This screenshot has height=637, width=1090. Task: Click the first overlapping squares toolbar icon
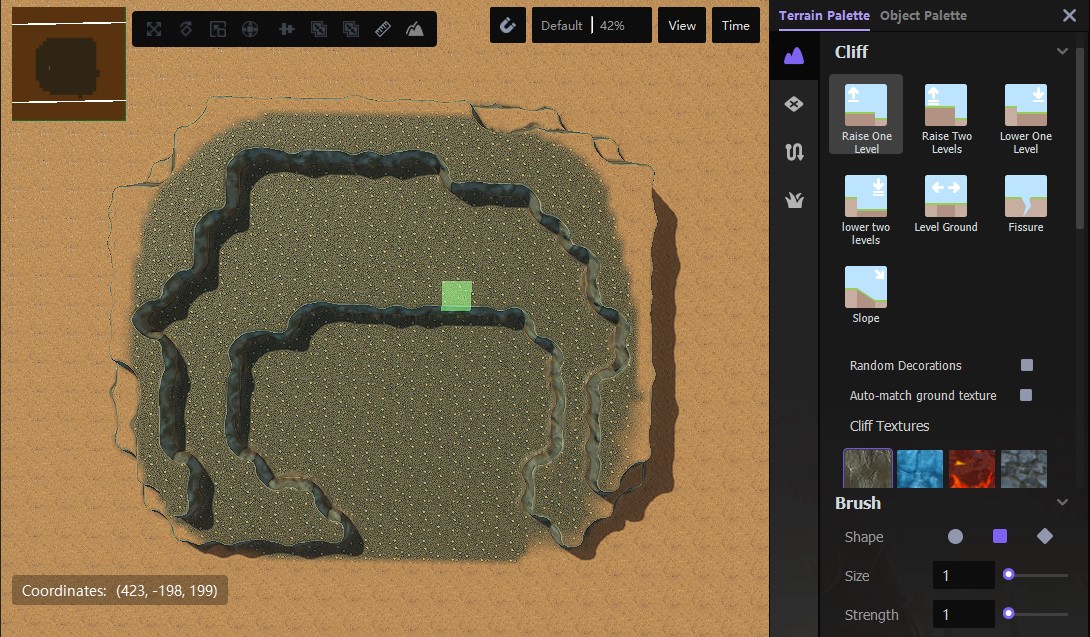318,29
